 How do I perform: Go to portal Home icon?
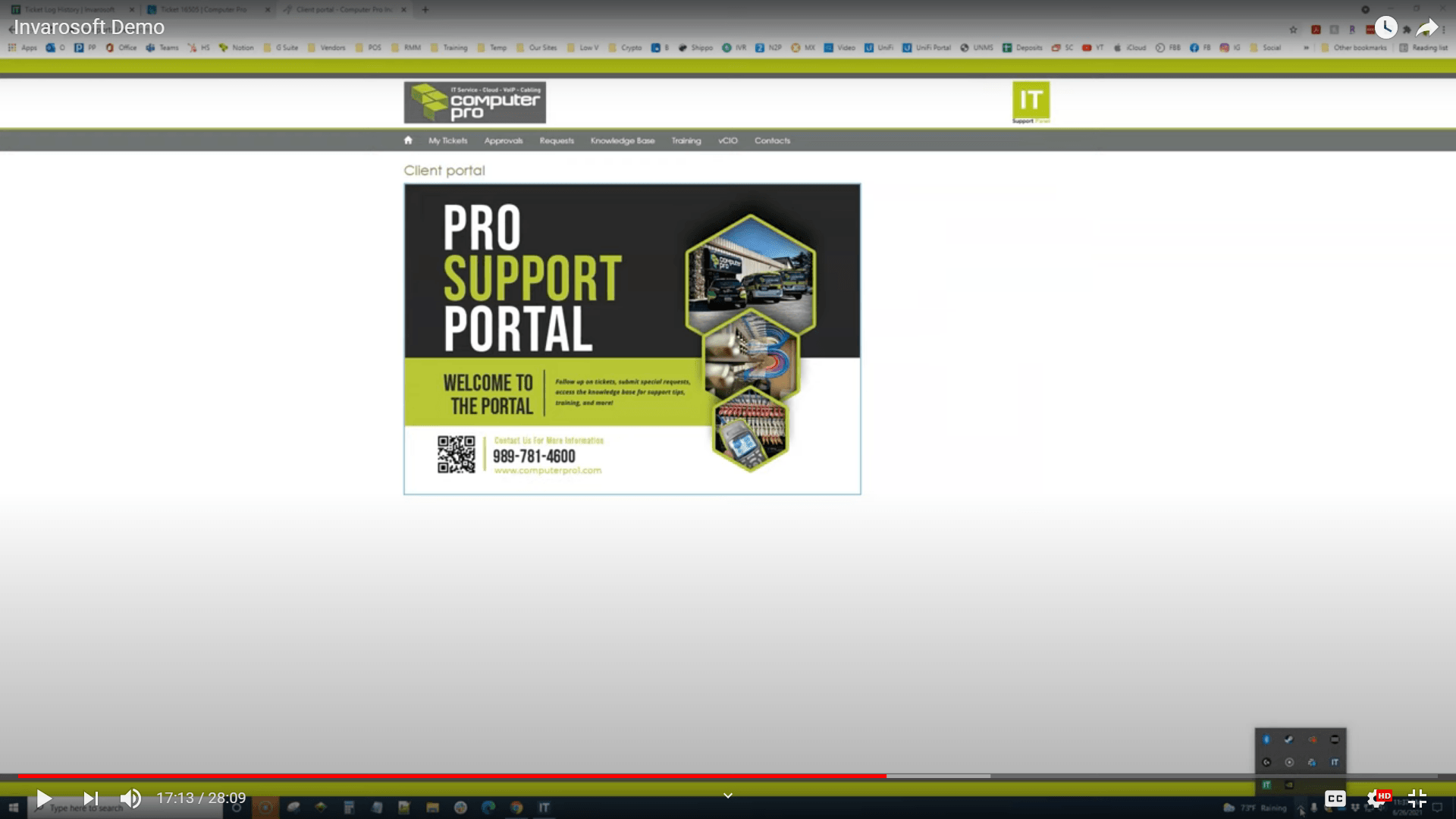[x=408, y=140]
